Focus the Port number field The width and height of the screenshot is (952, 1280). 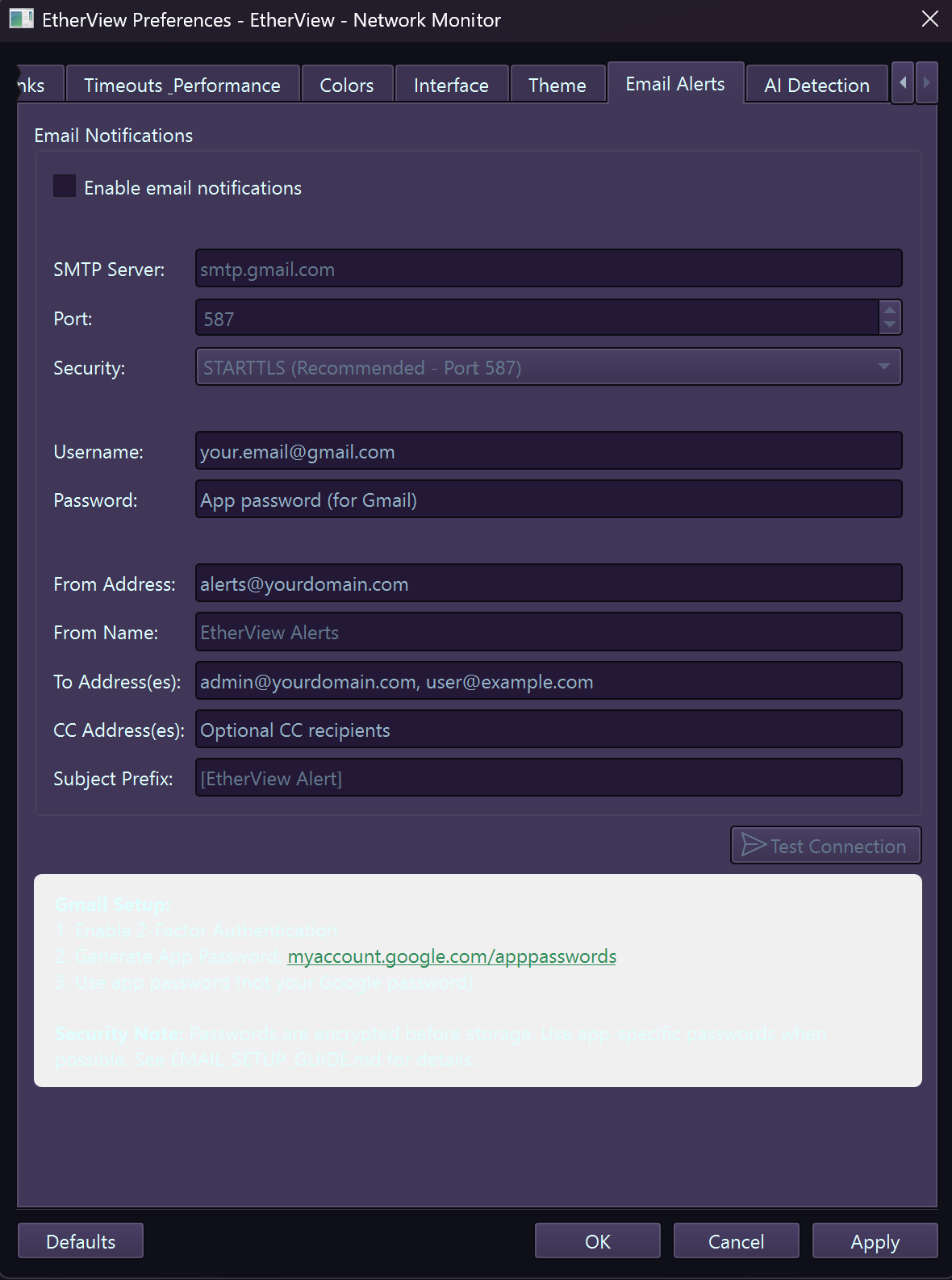pyautogui.click(x=537, y=317)
